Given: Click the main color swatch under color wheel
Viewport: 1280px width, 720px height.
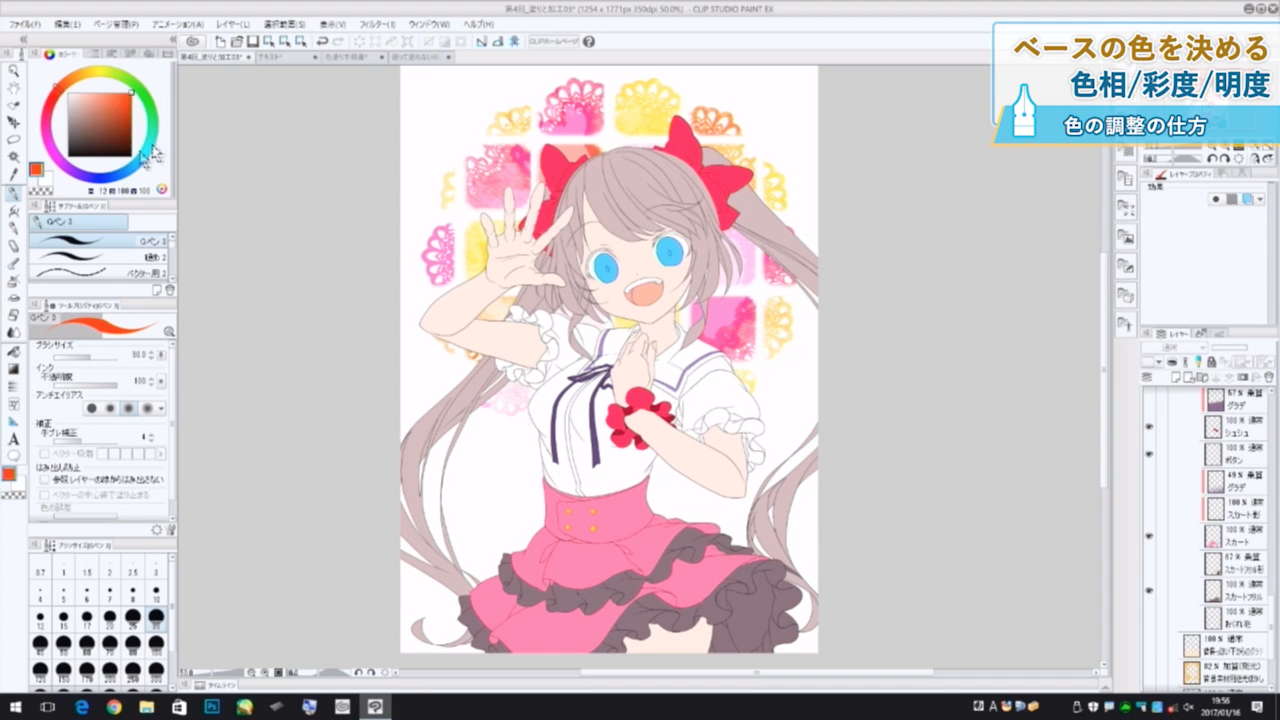Looking at the screenshot, I should (x=36, y=170).
